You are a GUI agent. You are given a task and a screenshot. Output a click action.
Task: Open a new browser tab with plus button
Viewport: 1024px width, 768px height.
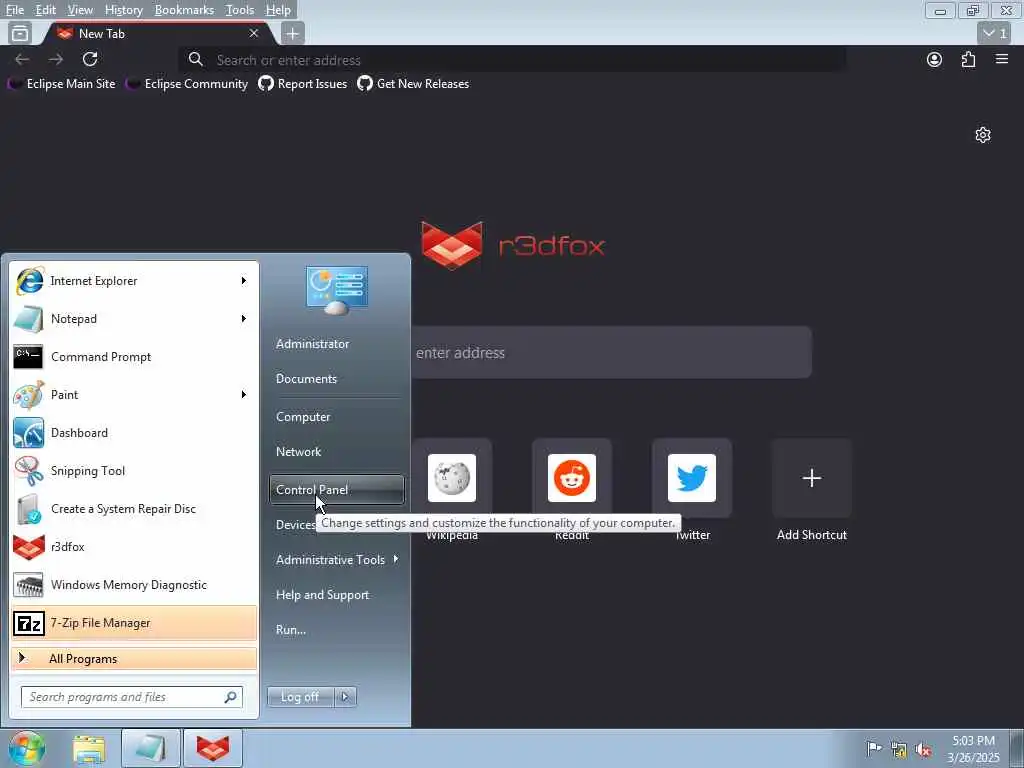coord(293,33)
